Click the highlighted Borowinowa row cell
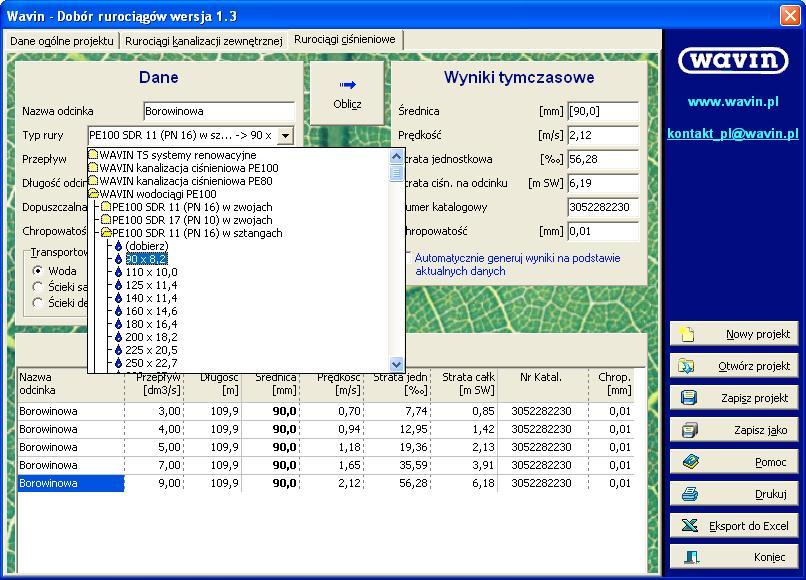 (x=71, y=483)
